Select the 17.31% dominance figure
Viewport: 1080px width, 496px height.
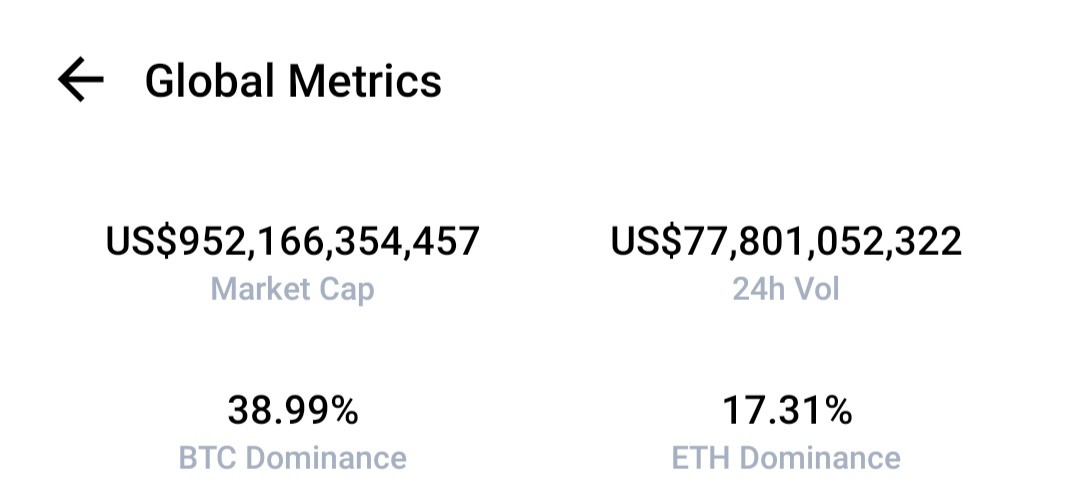coord(786,411)
